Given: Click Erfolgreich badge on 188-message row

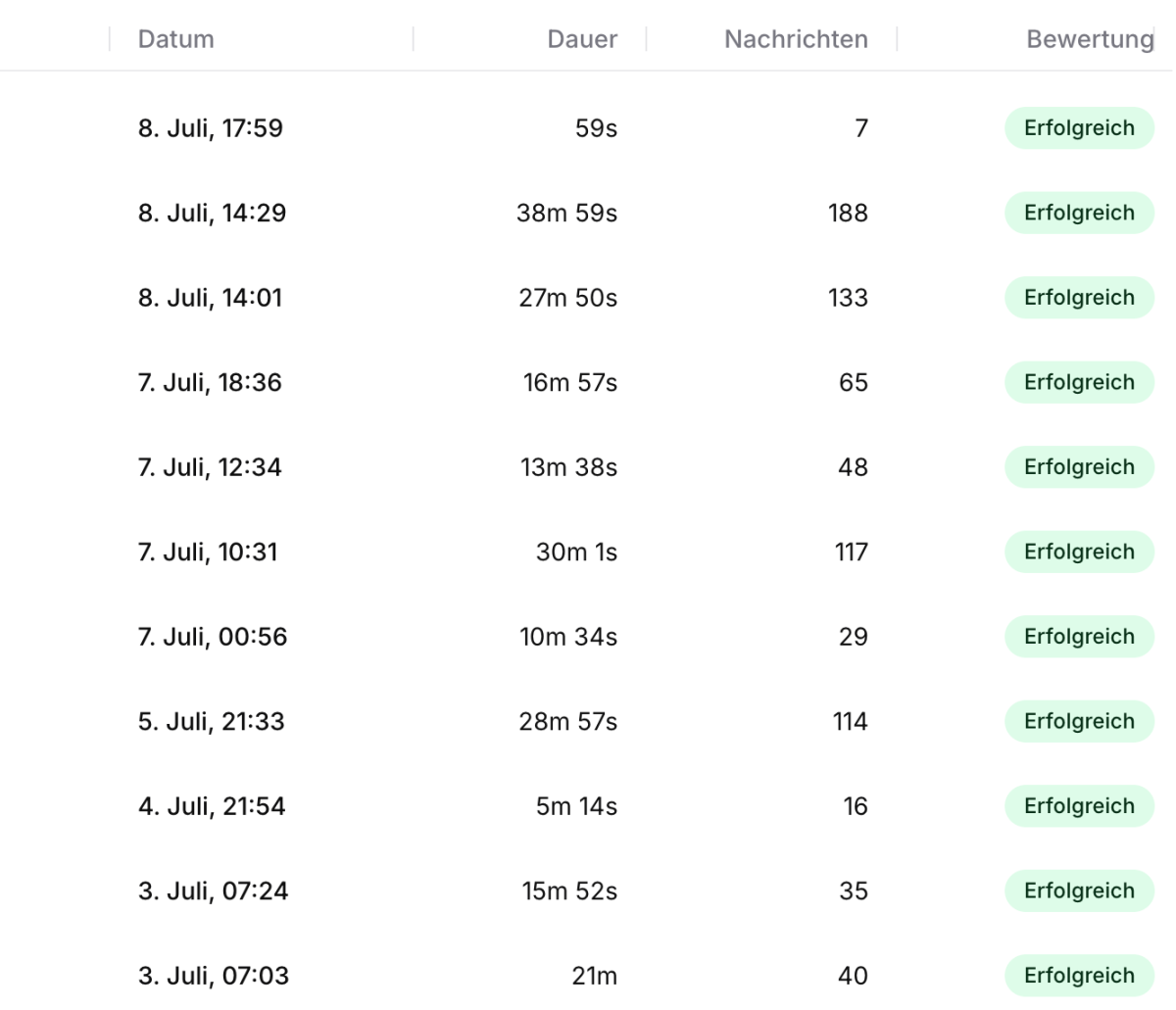Looking at the screenshot, I should [1079, 213].
